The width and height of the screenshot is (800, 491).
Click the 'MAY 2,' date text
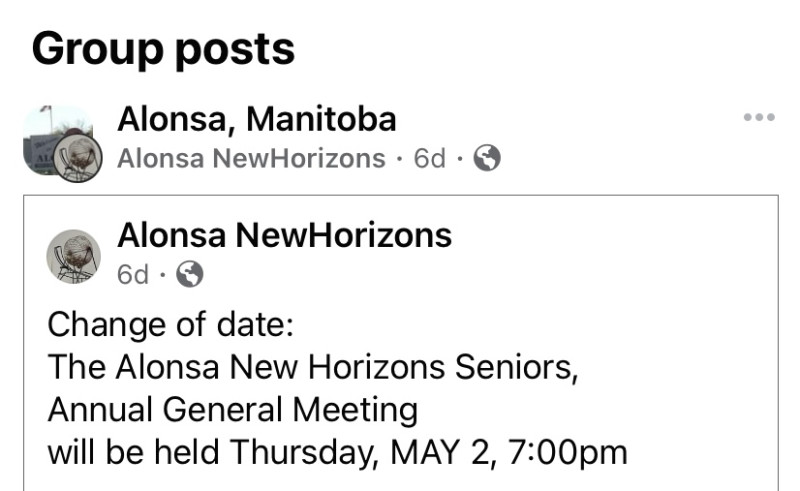(443, 452)
